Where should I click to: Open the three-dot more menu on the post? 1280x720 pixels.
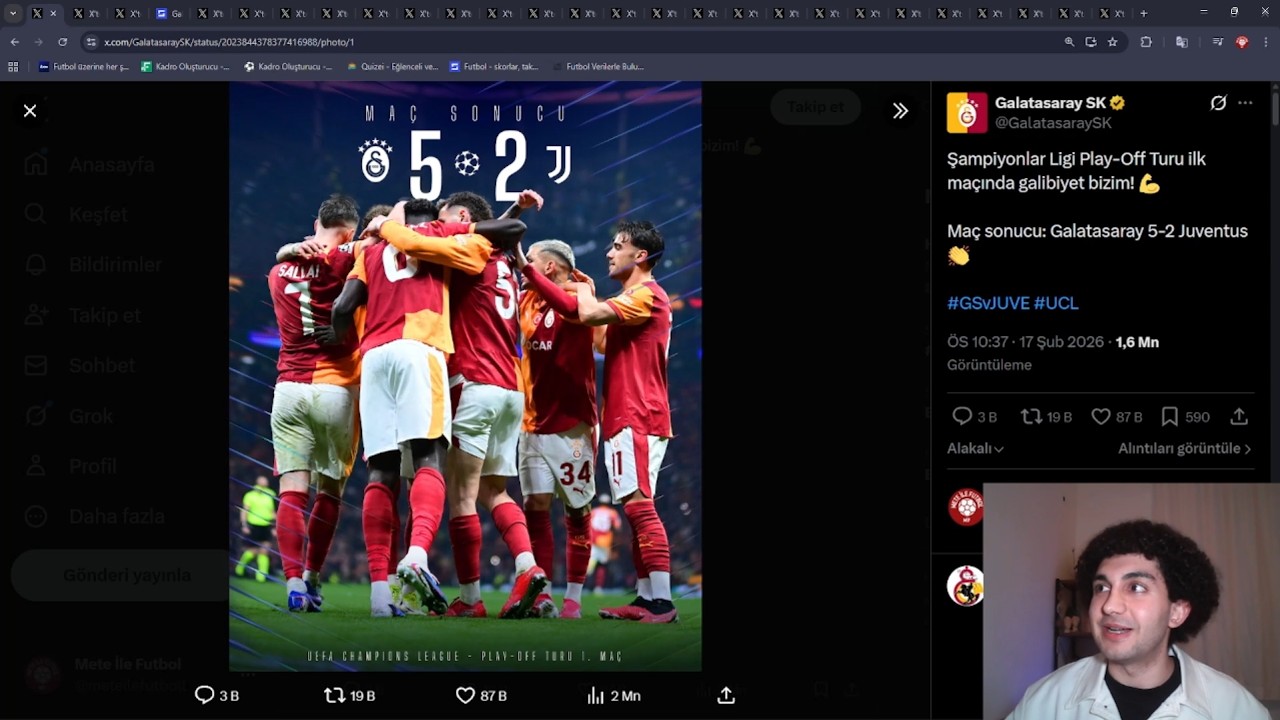click(1245, 103)
